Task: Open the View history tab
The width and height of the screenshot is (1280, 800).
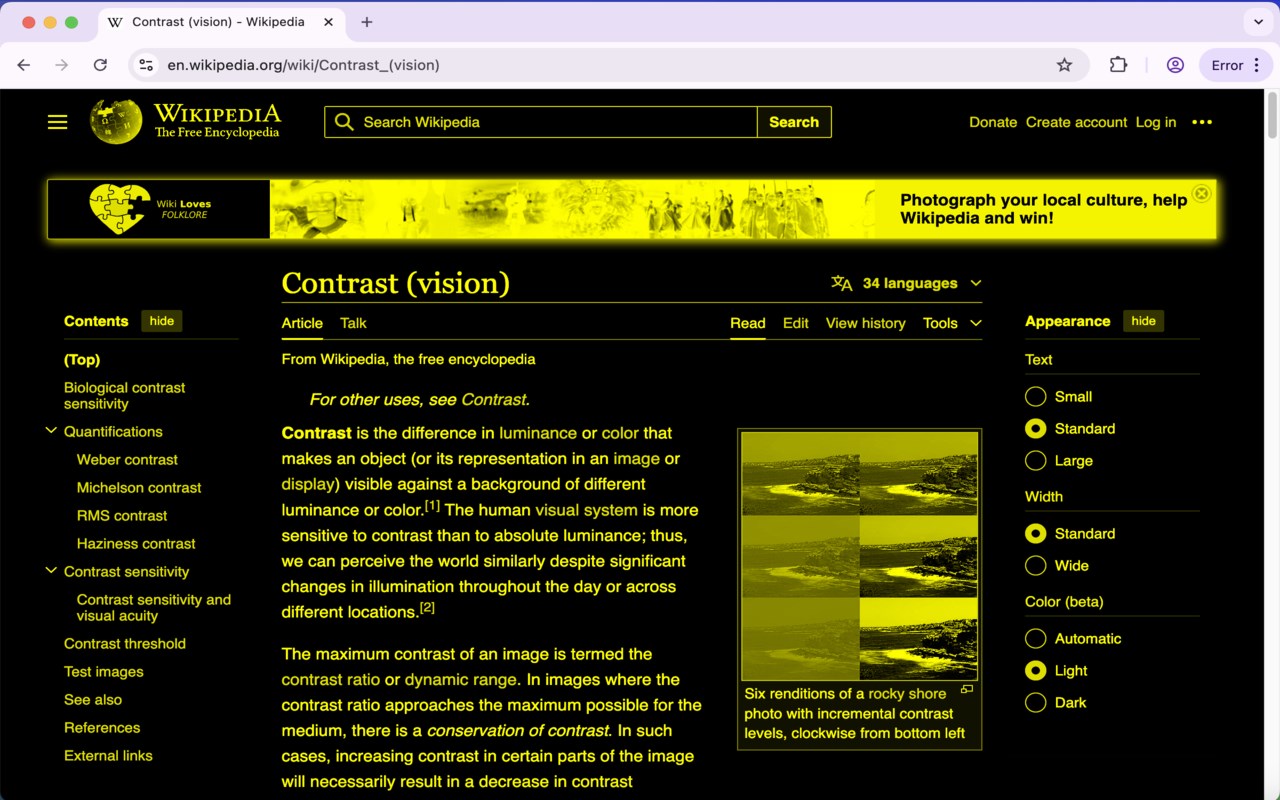Action: (866, 323)
